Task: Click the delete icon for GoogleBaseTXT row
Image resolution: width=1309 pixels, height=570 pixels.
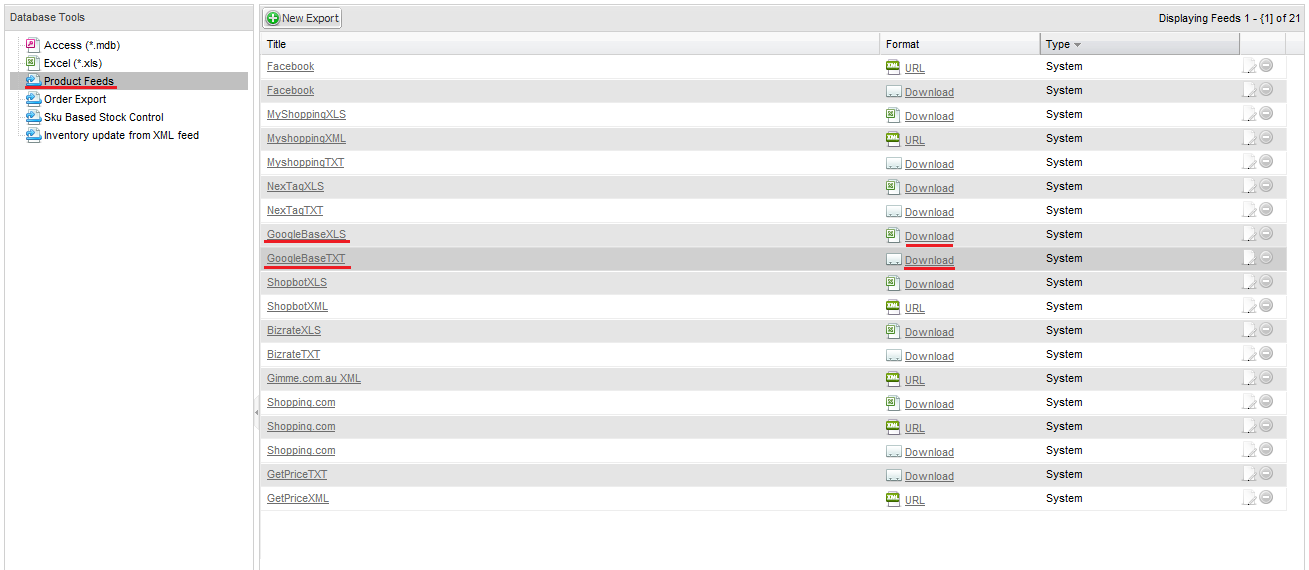Action: [1266, 258]
